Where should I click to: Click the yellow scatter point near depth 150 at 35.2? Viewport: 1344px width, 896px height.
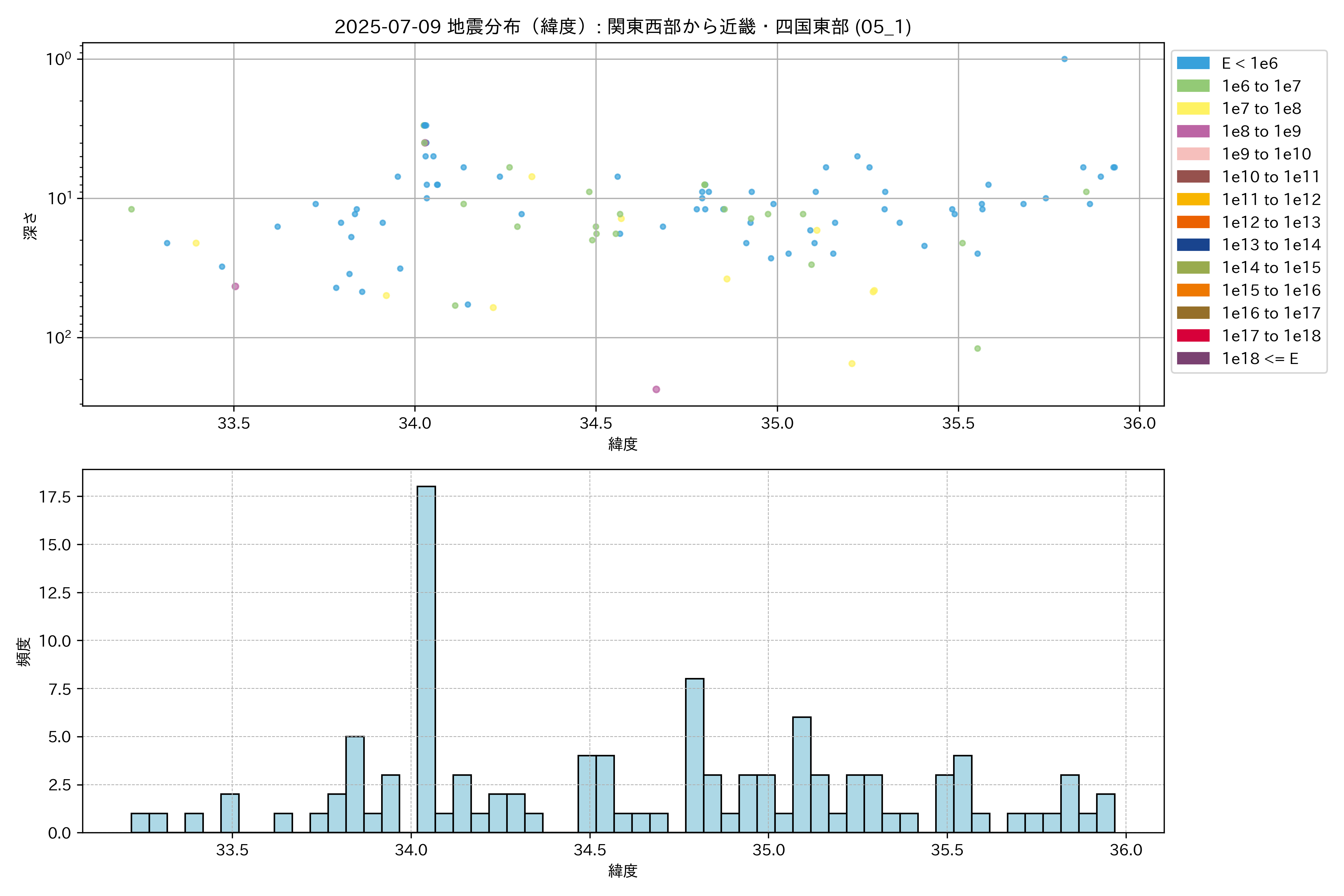click(x=852, y=363)
